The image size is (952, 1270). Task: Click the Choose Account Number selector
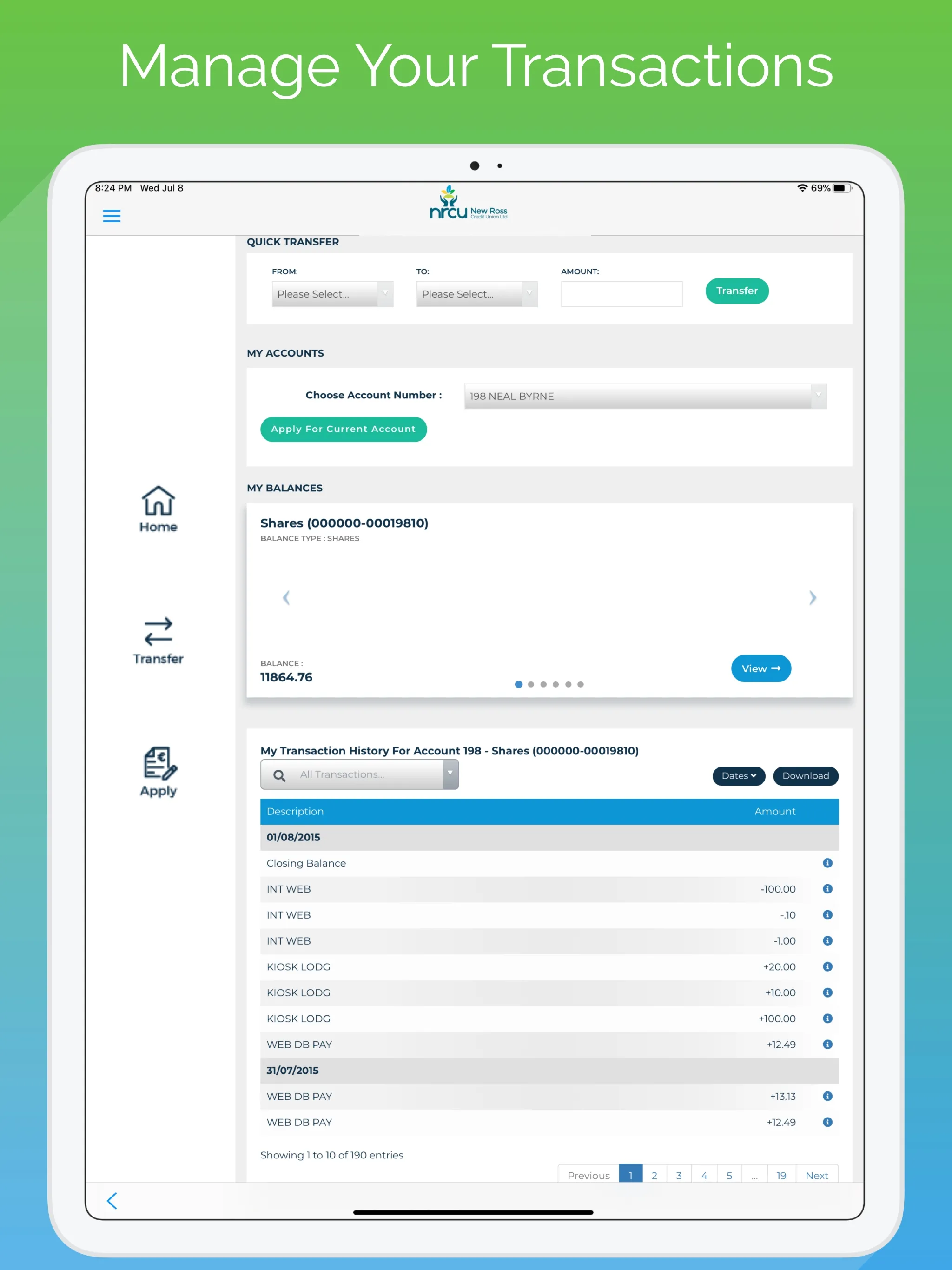(644, 395)
